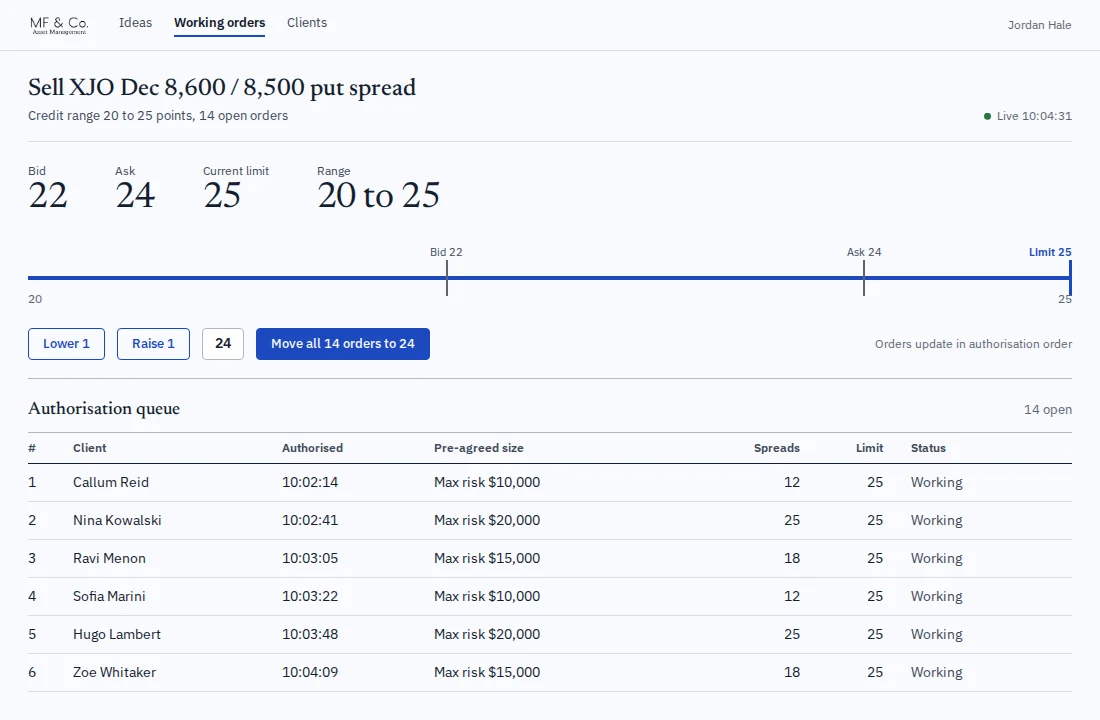Click Hugo Lambert's spreads value 25
The image size is (1100, 720).
click(x=791, y=634)
